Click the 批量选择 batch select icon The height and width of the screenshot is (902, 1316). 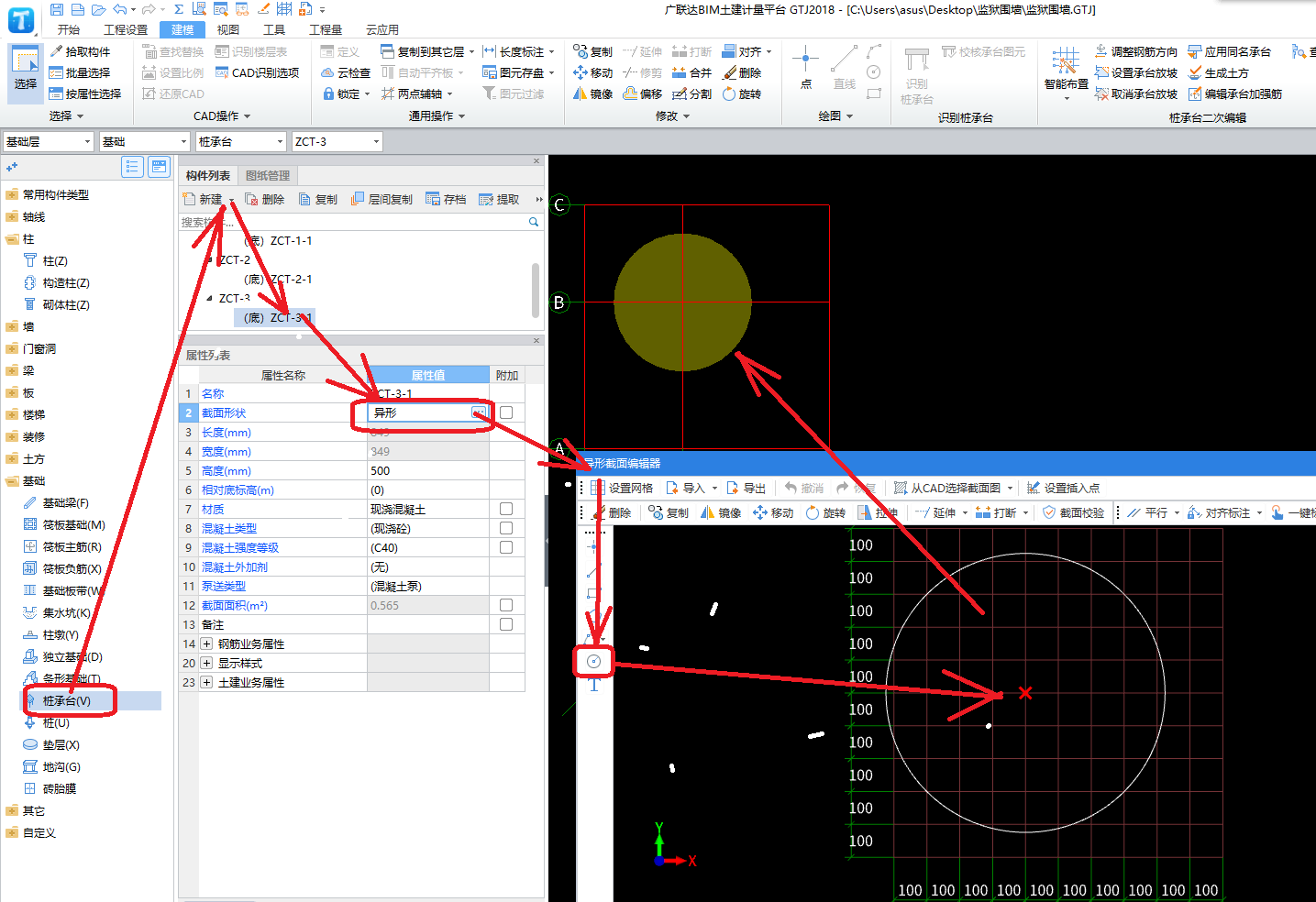tap(56, 72)
